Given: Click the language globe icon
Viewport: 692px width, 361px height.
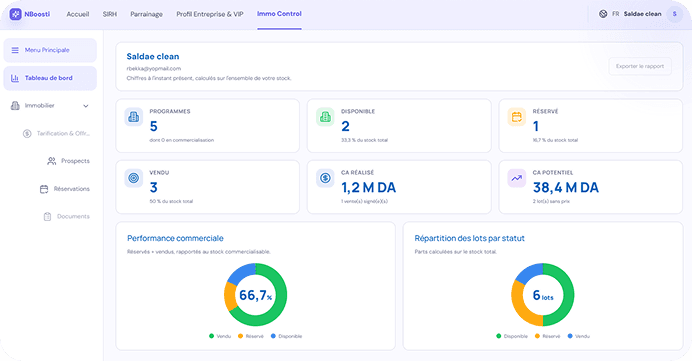Looking at the screenshot, I should (603, 14).
